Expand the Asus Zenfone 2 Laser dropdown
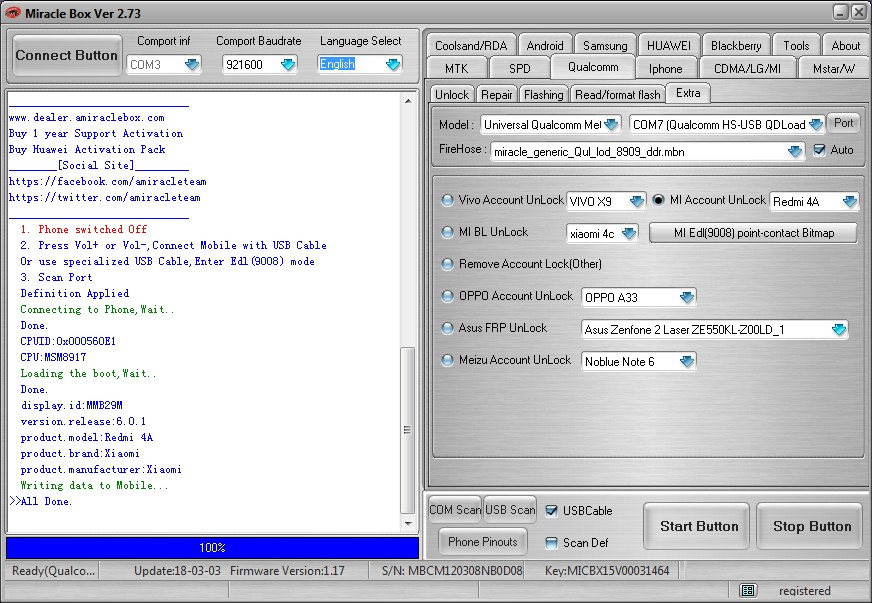The height and width of the screenshot is (603, 872). click(x=839, y=329)
